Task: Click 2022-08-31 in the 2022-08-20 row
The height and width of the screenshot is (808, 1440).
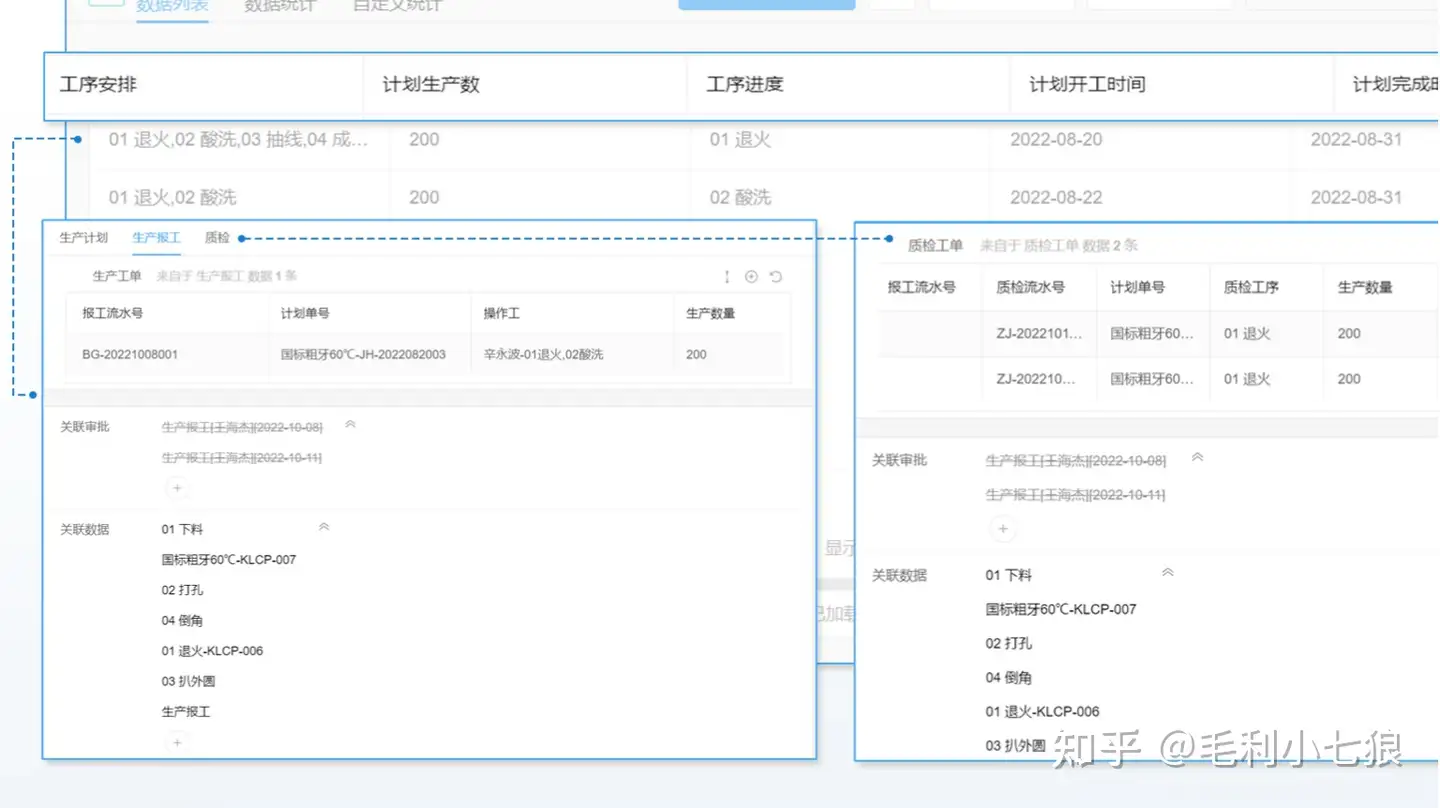Action: tap(1357, 140)
